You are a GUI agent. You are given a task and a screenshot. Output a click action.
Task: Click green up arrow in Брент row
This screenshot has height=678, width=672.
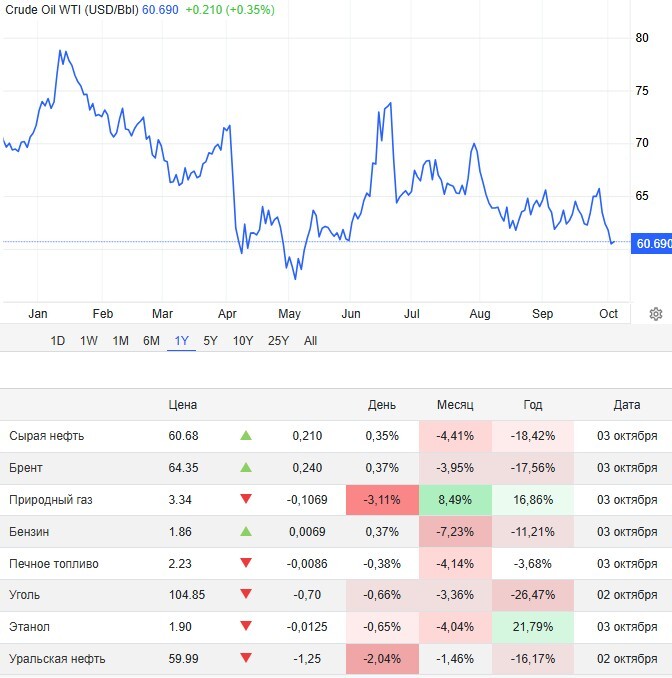(246, 468)
